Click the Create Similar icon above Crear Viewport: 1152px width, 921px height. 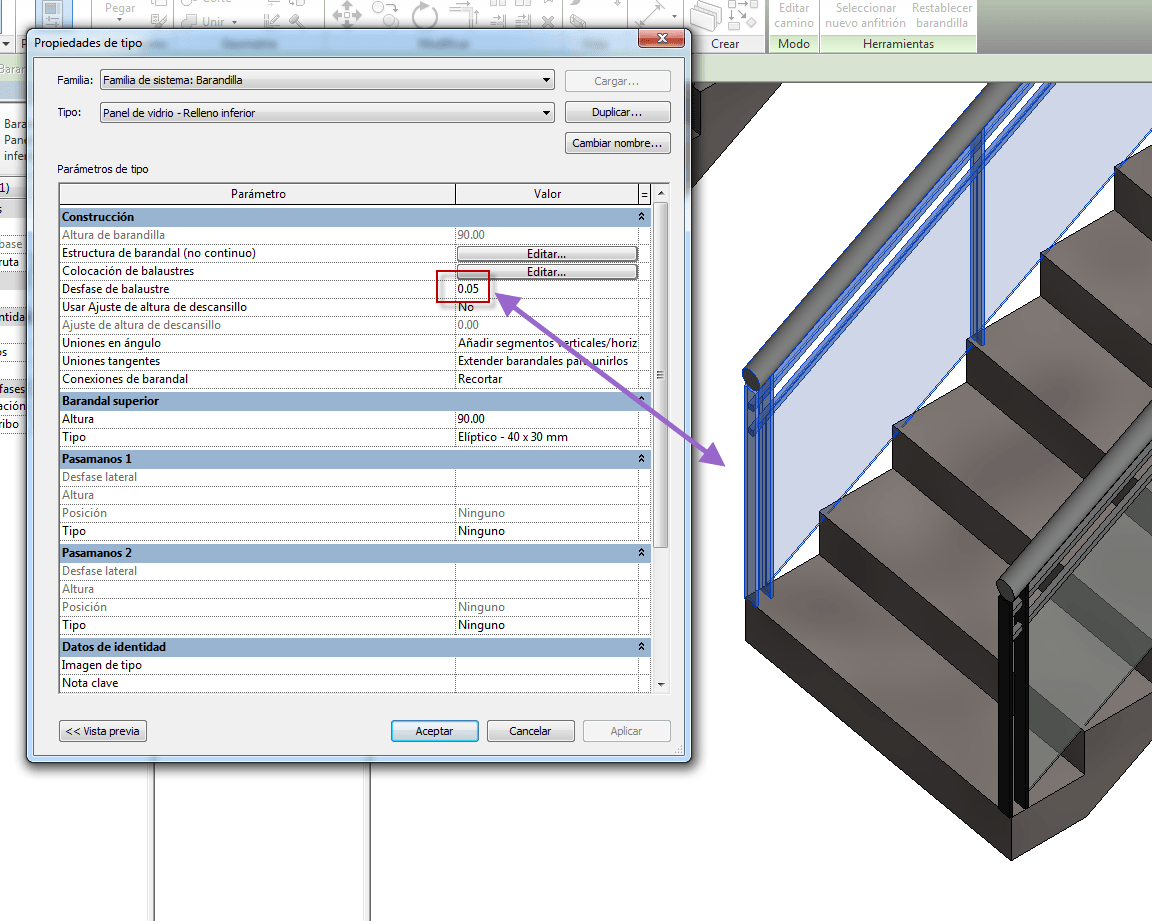[706, 15]
